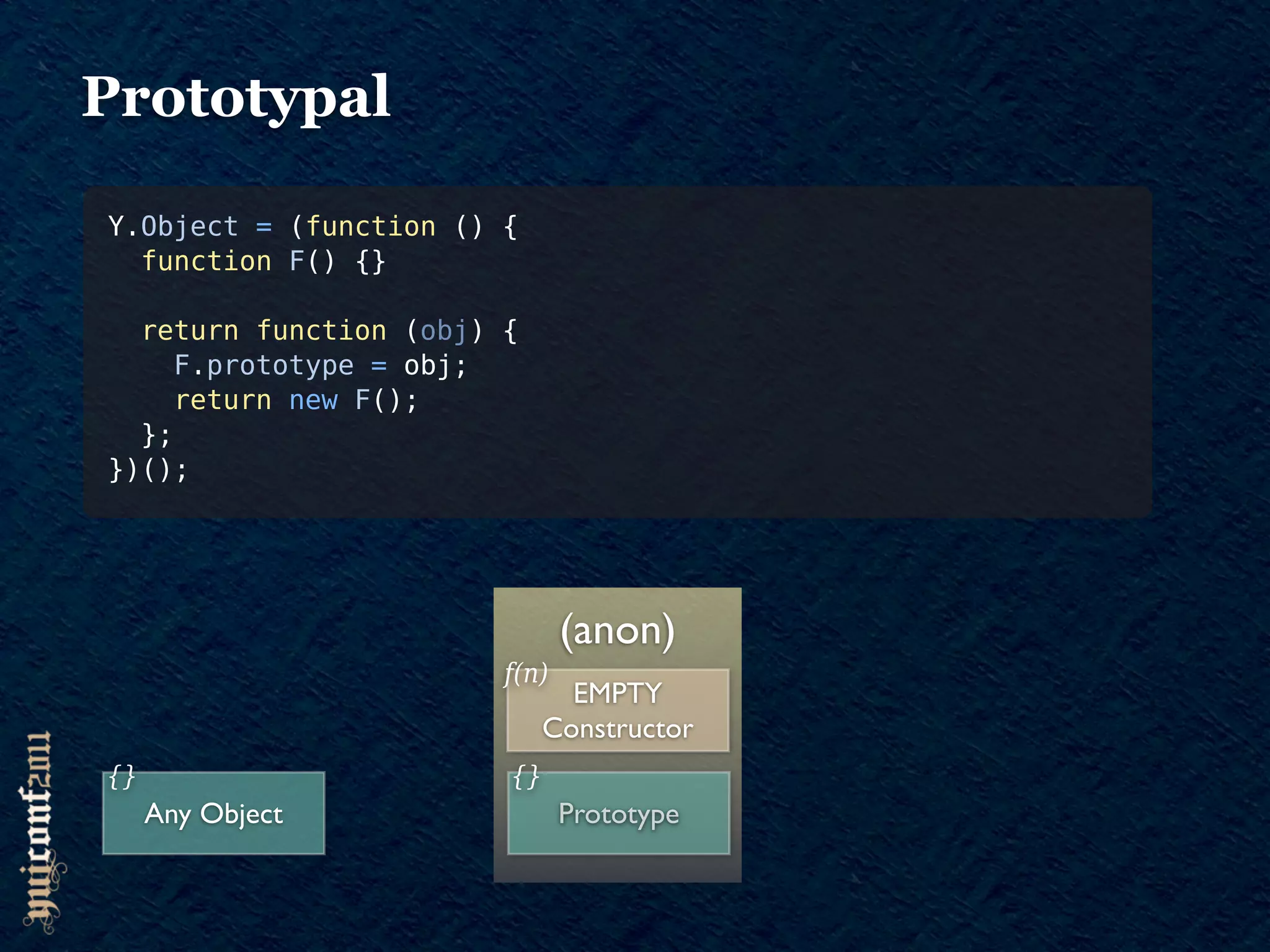This screenshot has height=952, width=1270.
Task: Click the code line 'return new F();'
Action: tap(296, 400)
